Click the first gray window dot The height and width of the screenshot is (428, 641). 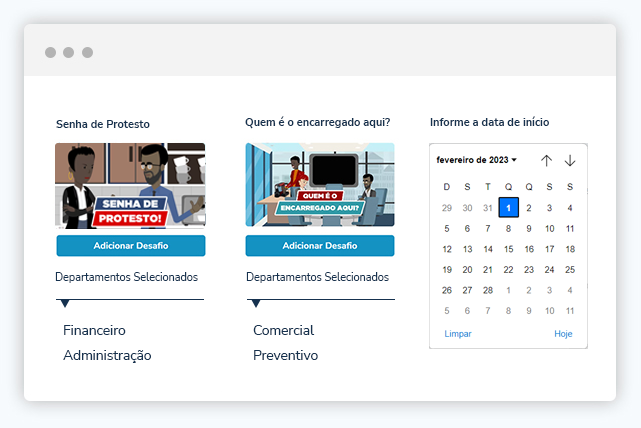pyautogui.click(x=51, y=52)
